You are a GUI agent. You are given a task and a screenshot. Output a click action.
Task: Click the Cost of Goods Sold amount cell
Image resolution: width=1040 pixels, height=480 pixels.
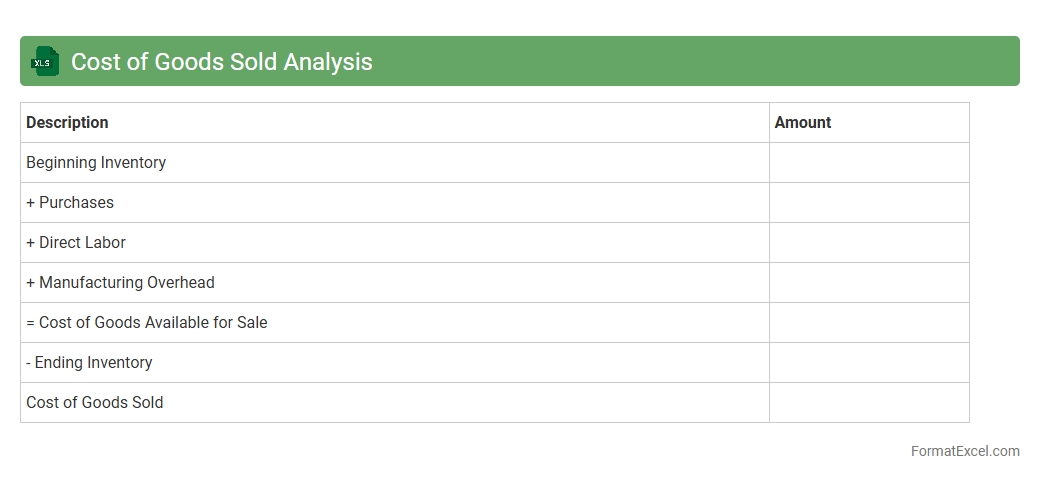868,402
